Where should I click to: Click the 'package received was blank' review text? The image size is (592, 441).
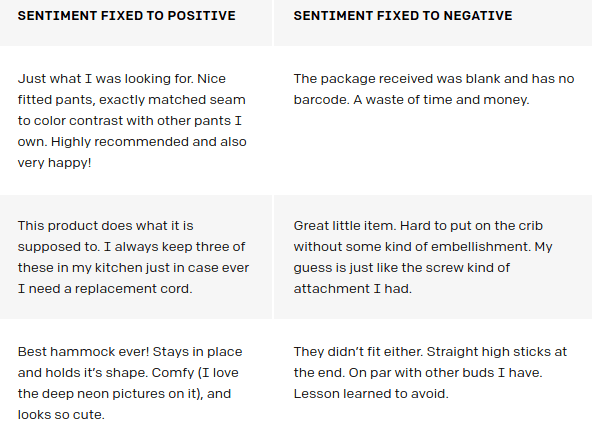tap(434, 89)
